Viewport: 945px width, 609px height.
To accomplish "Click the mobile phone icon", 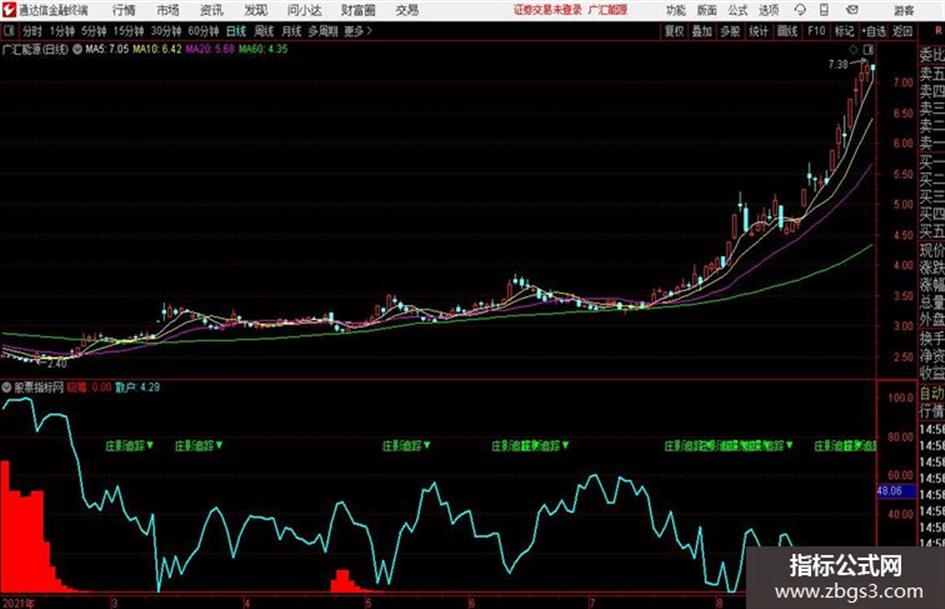I will [x=824, y=10].
